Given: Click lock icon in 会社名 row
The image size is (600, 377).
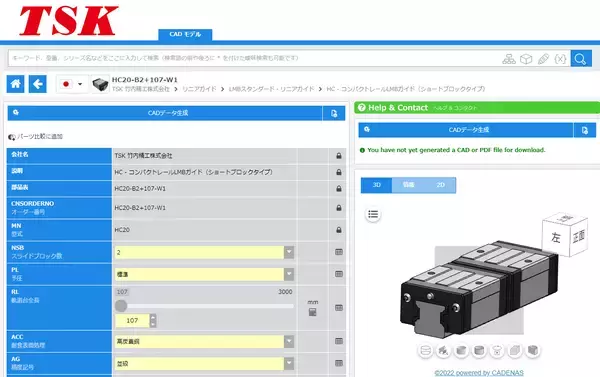Looking at the screenshot, I should click(339, 156).
